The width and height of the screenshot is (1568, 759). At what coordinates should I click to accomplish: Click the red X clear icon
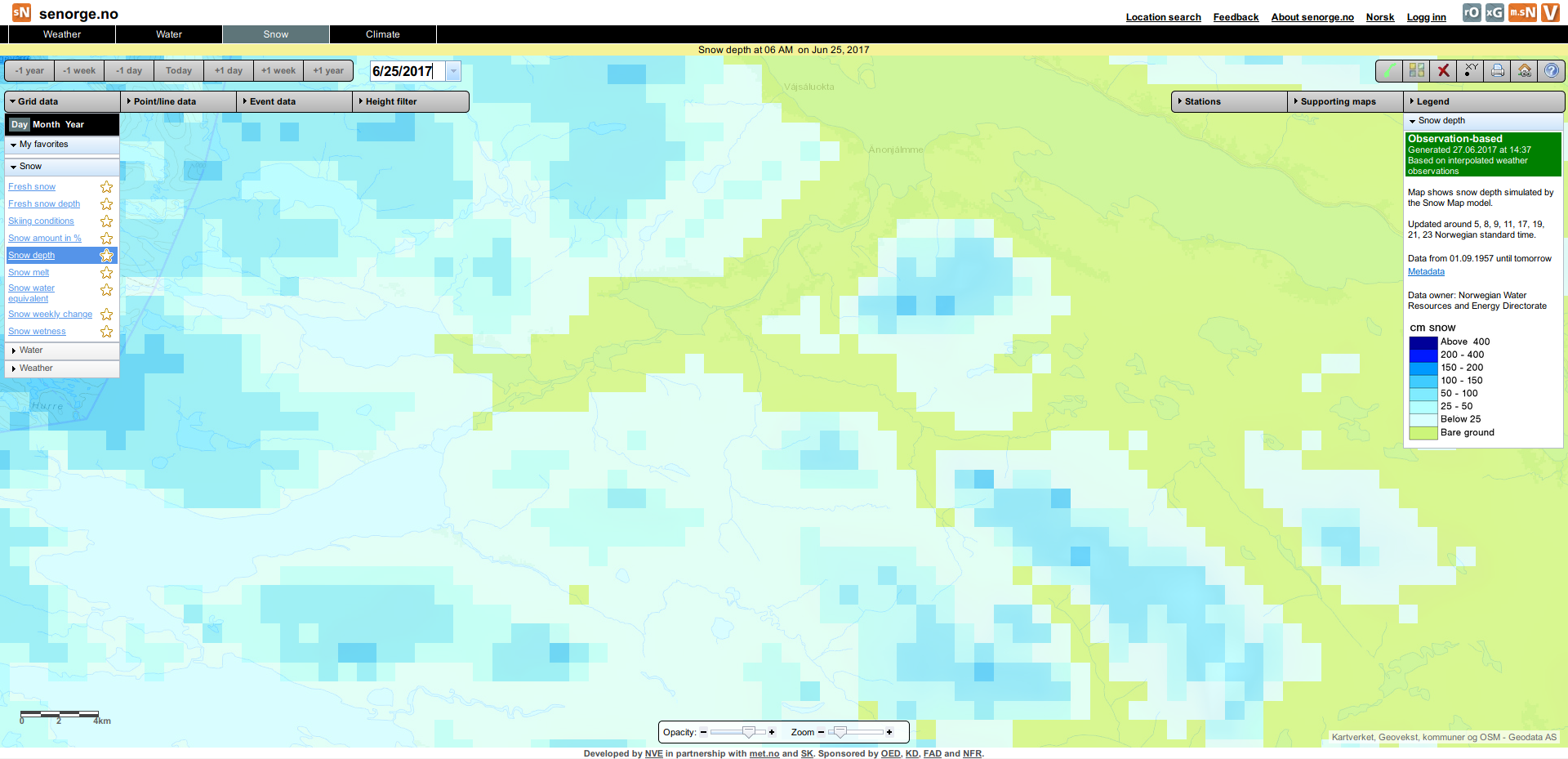[x=1444, y=71]
